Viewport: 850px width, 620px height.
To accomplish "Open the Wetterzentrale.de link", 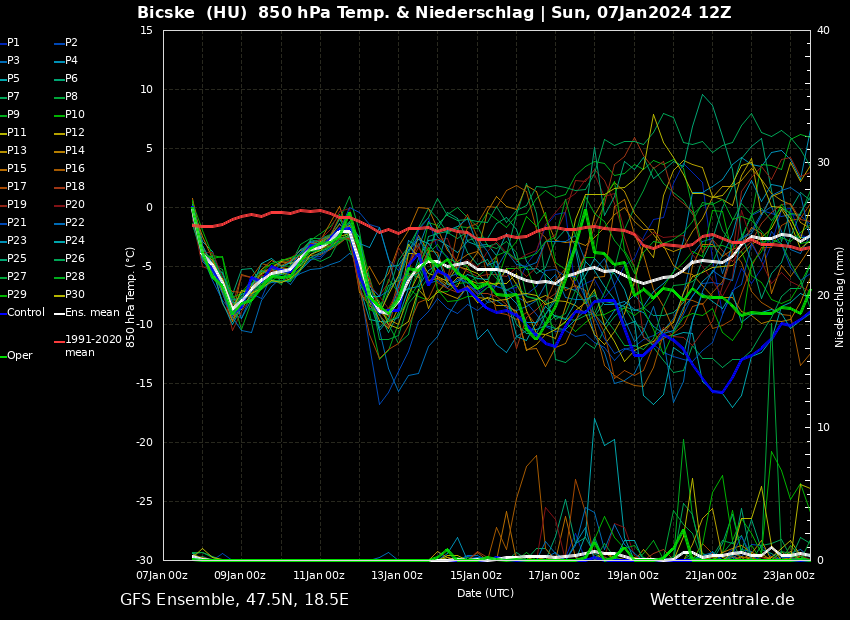I will tap(722, 600).
